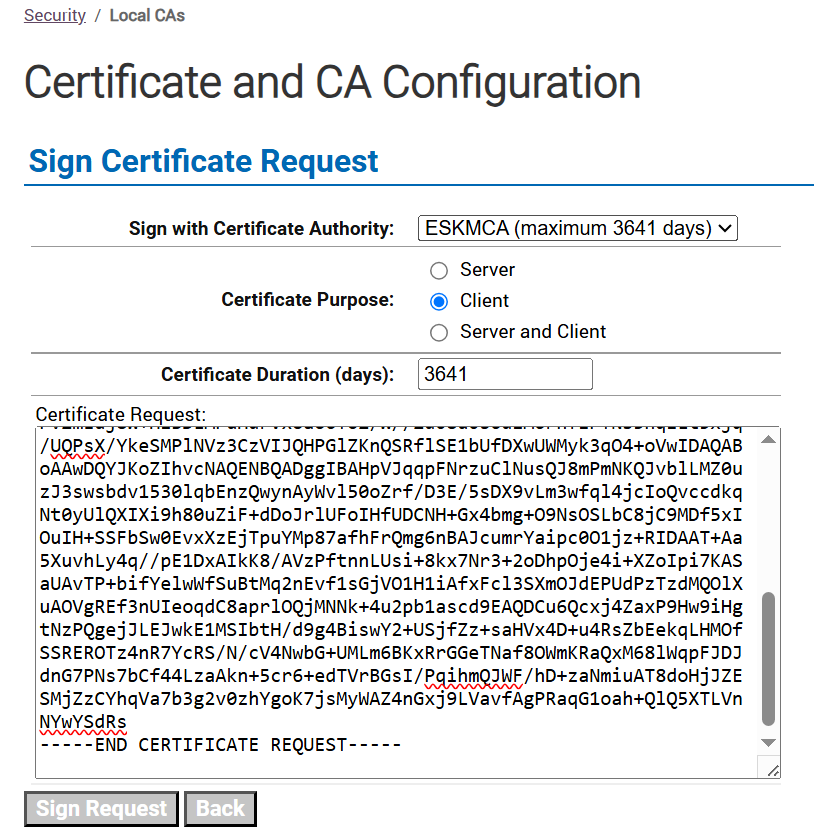Click the Sign Request button
This screenshot has width=814, height=837.
(x=101, y=809)
